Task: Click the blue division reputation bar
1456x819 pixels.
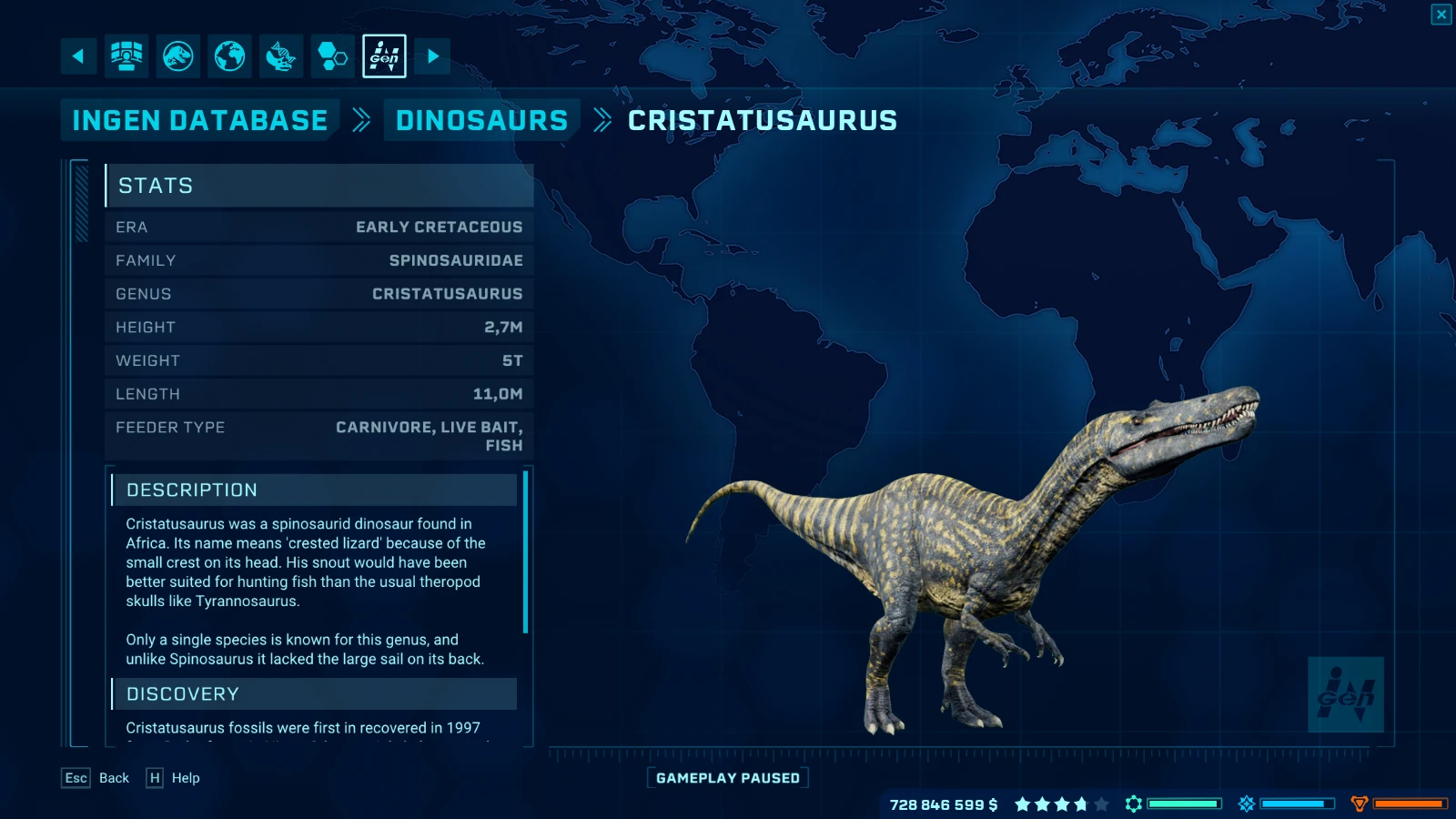Action: [1297, 804]
